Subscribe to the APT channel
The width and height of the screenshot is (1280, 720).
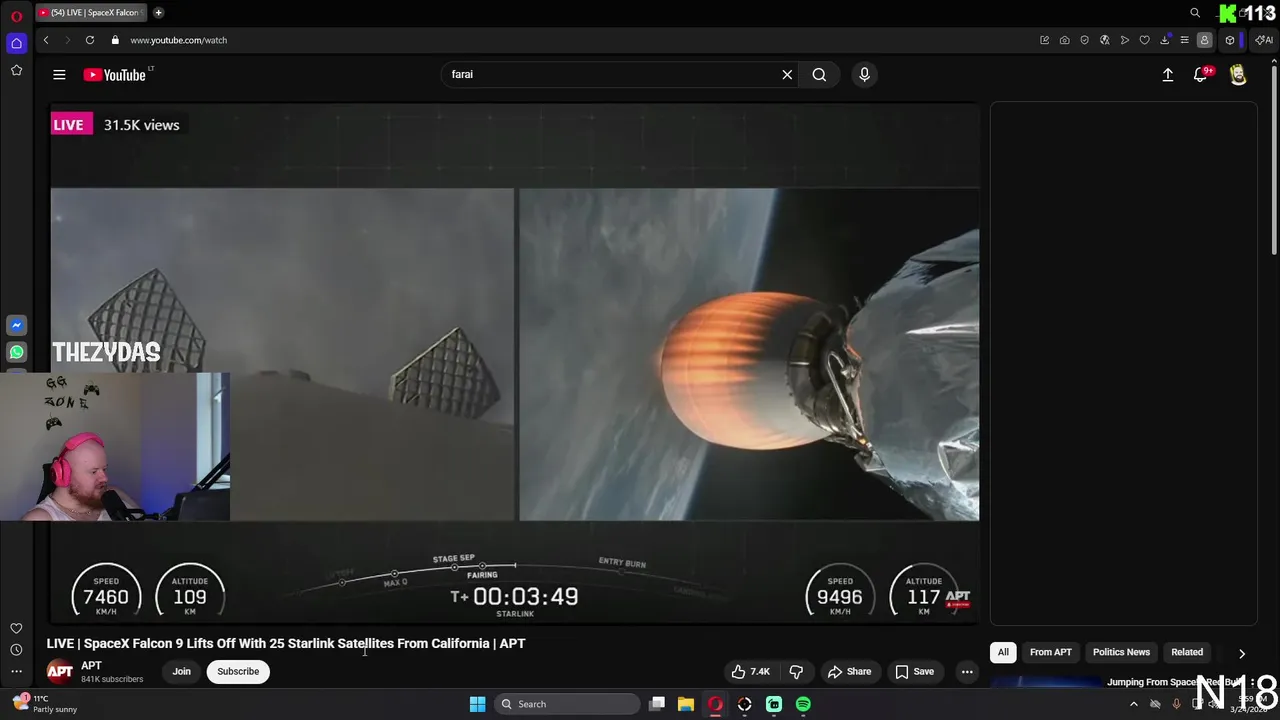238,672
